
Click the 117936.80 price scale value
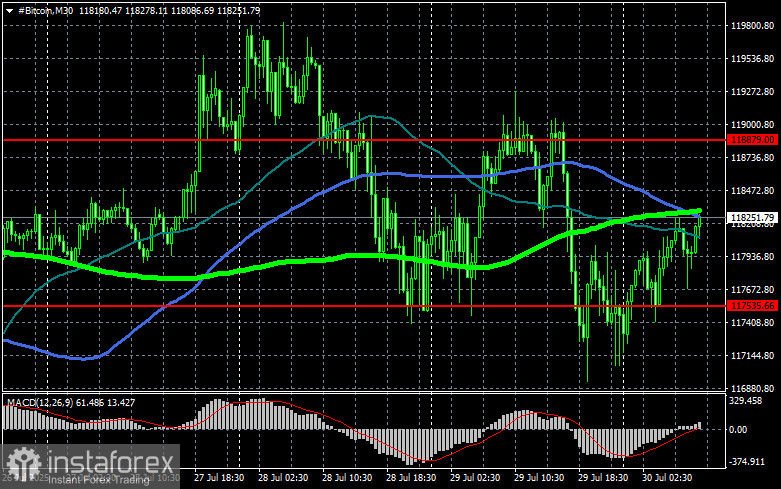[752, 256]
